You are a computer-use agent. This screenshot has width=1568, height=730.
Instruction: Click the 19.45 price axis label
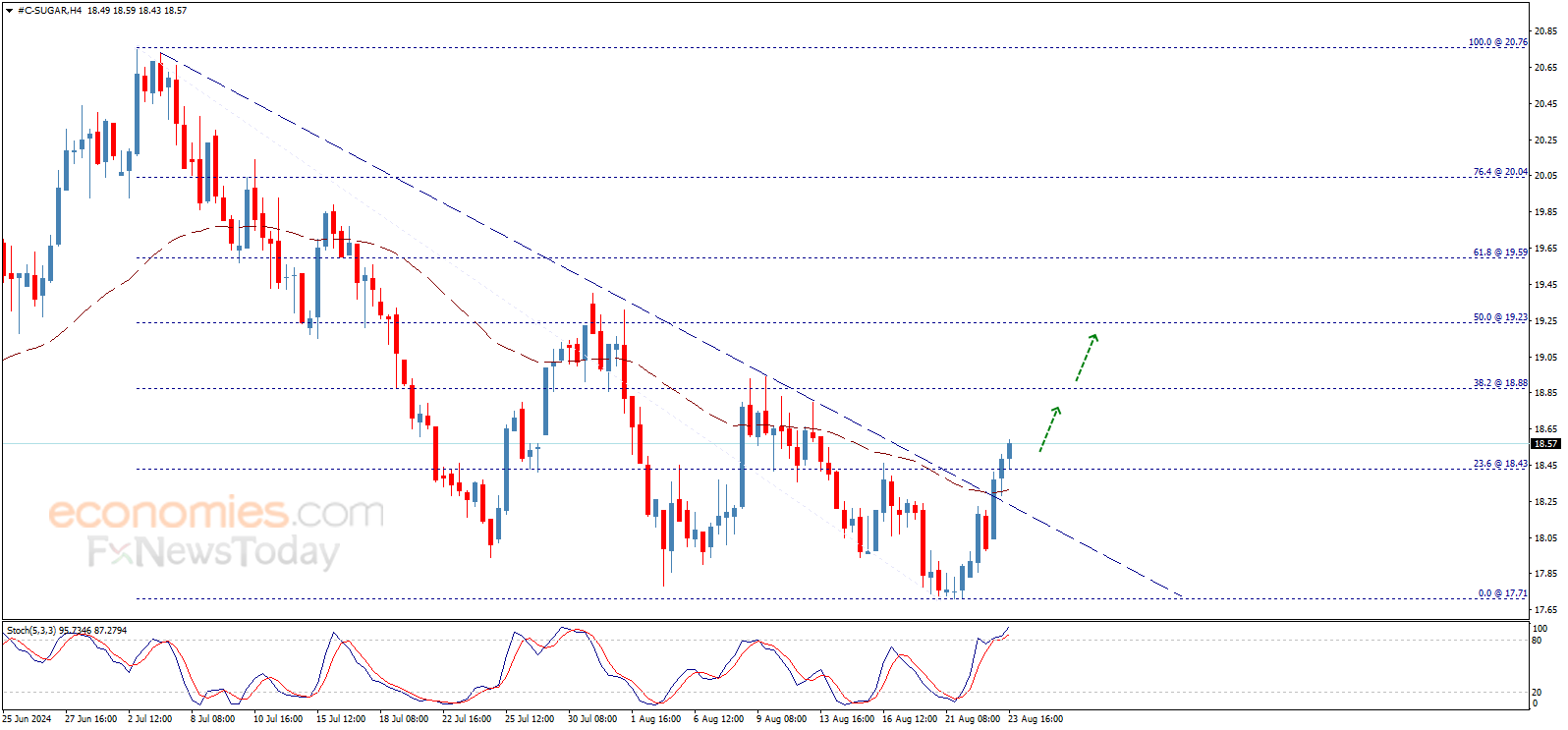coord(1545,285)
